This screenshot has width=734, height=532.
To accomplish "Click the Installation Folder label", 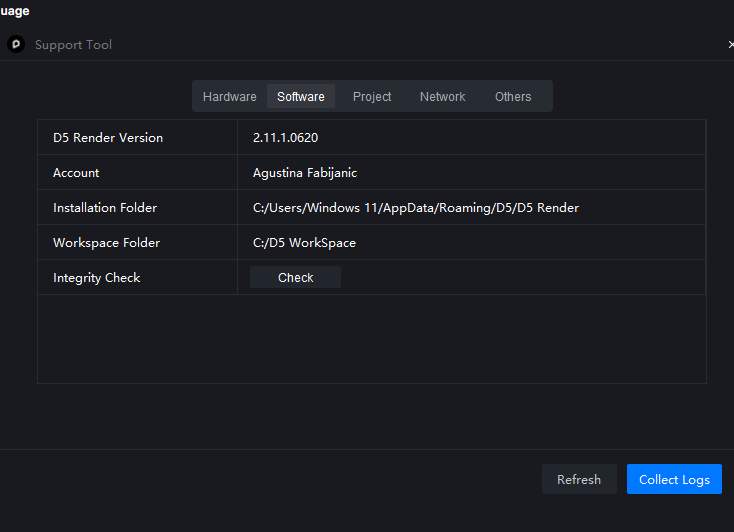I will point(105,208).
